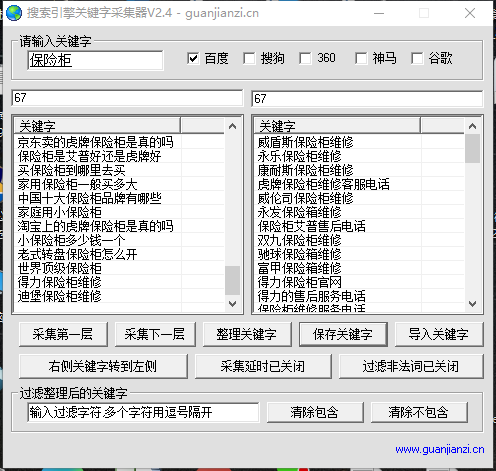Import keywords via 导入关键字 button
496x471 pixels.
click(439, 334)
